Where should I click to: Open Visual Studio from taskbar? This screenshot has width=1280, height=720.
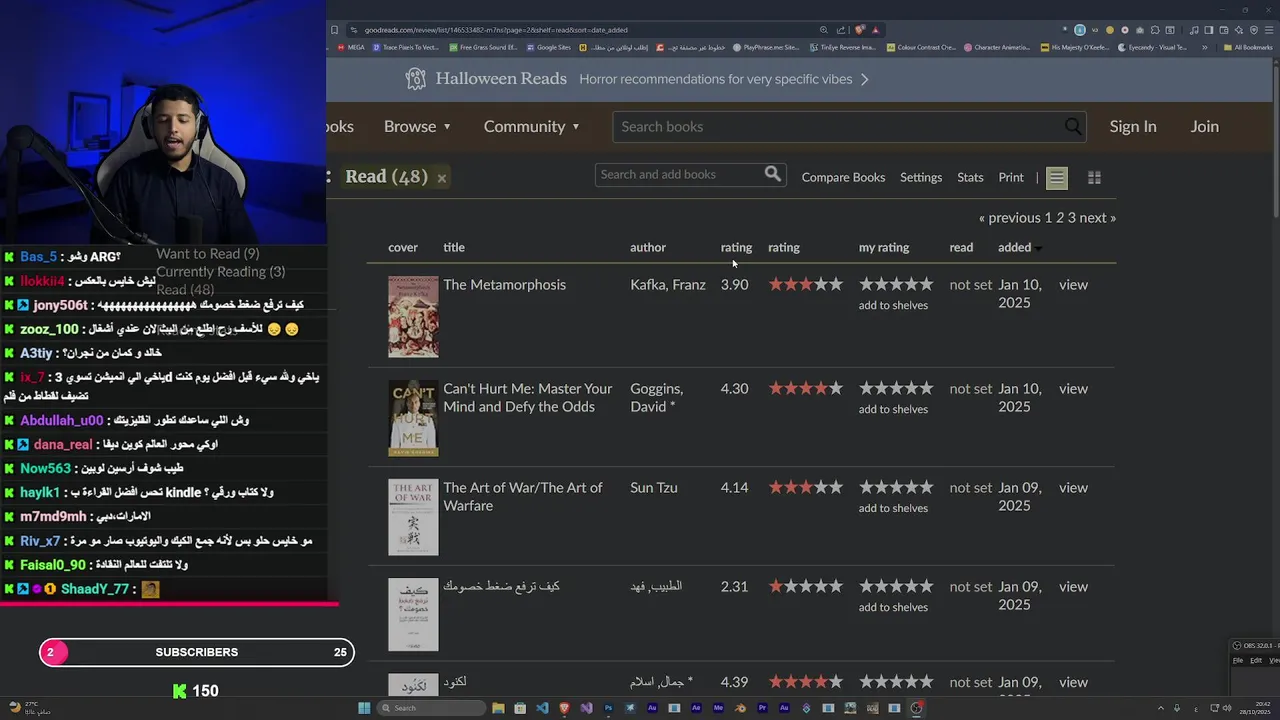tap(587, 708)
